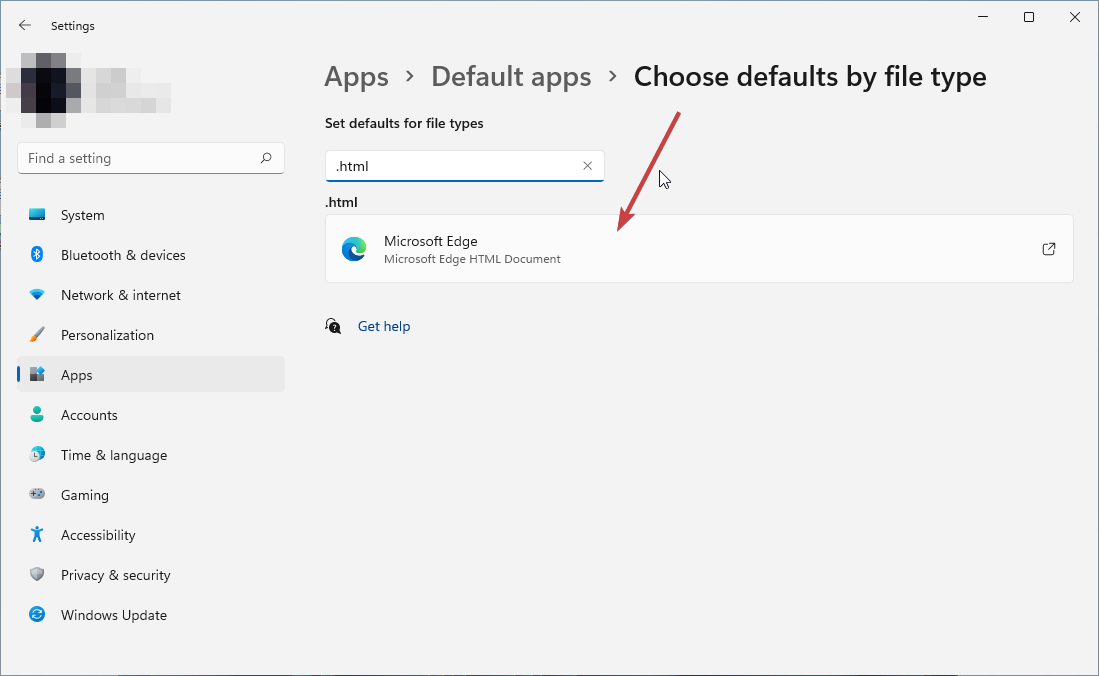Go to Privacy & security
Image resolution: width=1099 pixels, height=676 pixels.
pyautogui.click(x=115, y=575)
